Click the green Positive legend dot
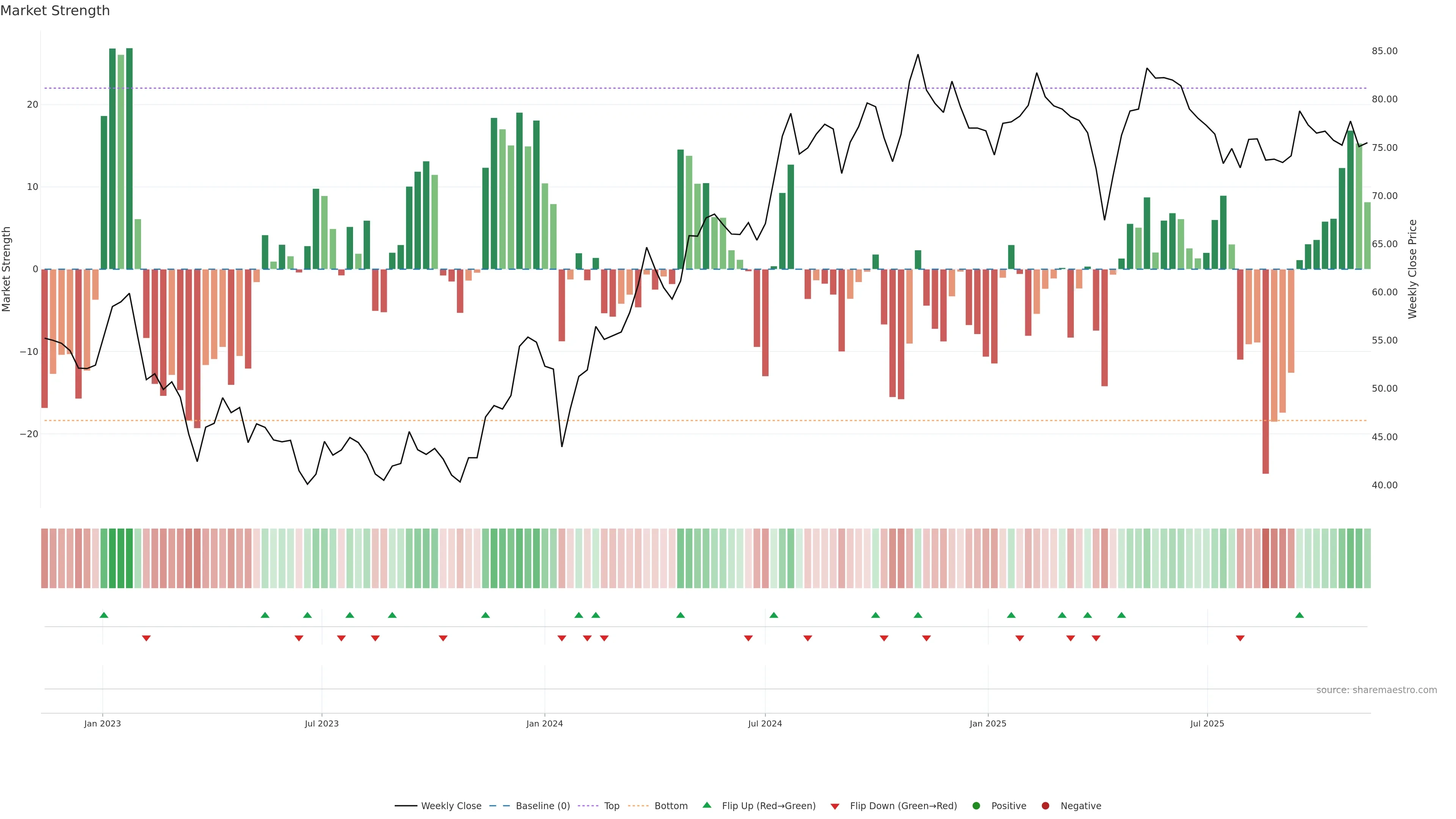The image size is (1456, 819). [976, 806]
